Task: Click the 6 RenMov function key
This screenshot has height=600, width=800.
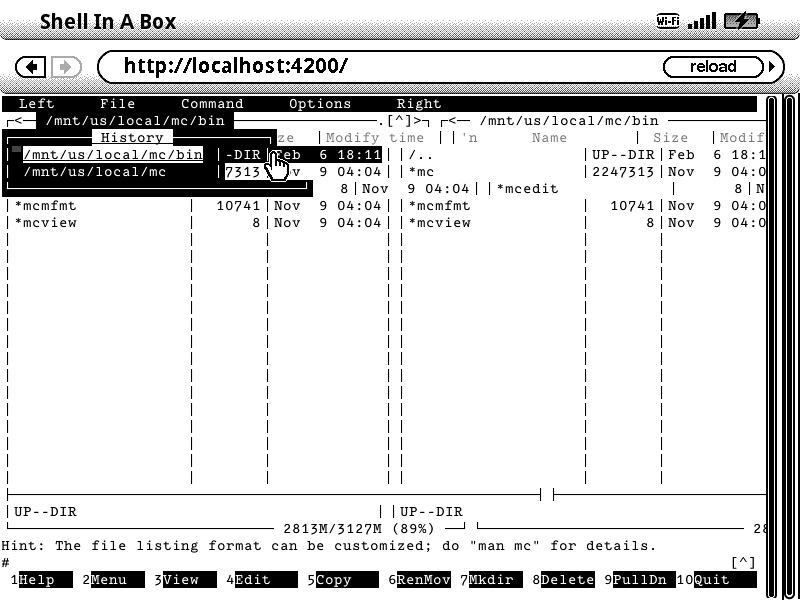Action: tap(419, 580)
